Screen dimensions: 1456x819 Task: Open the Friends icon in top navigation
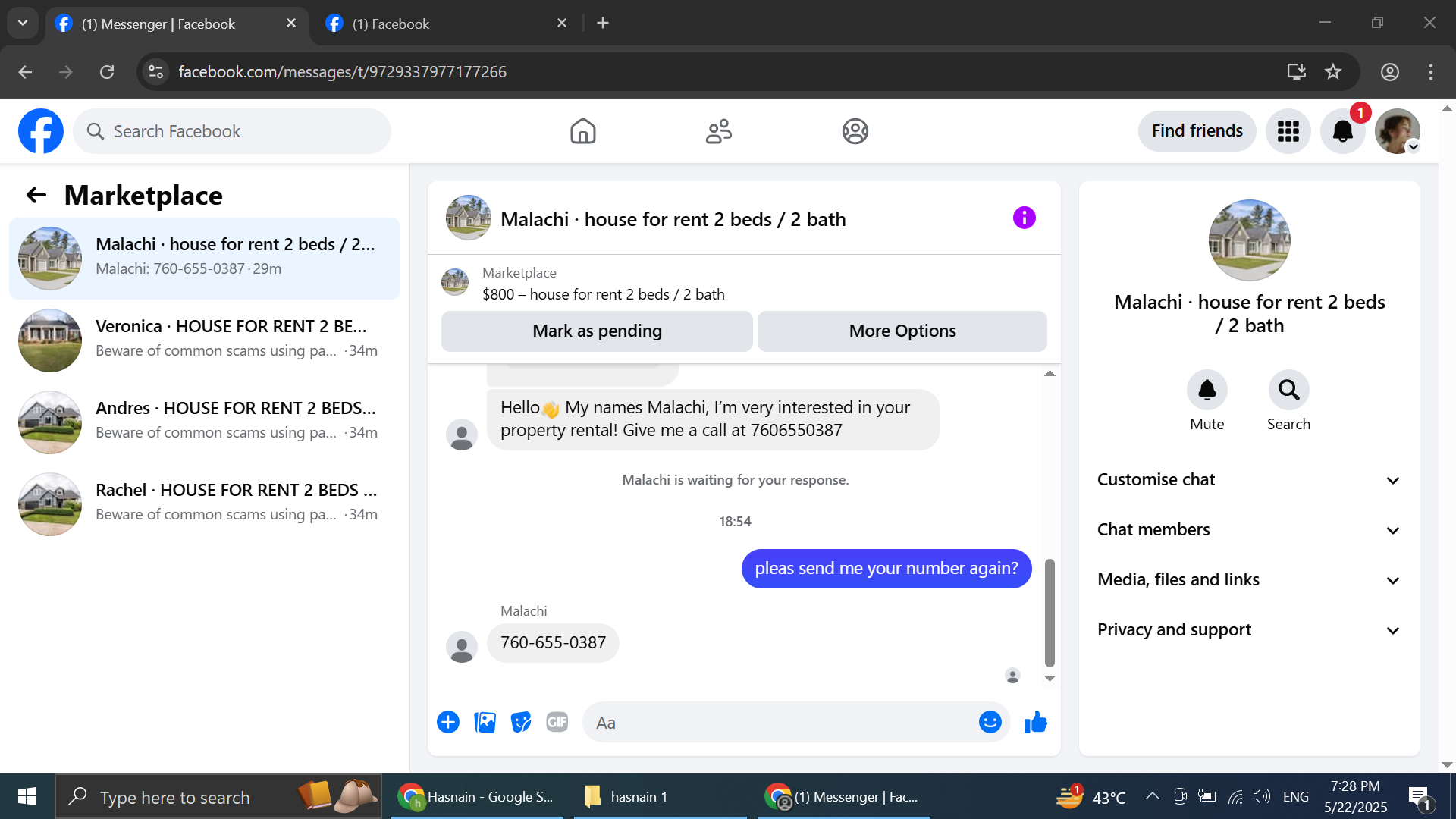pos(719,131)
